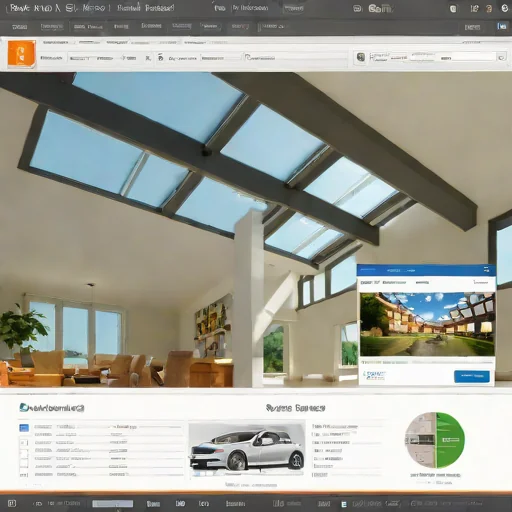Click the large skylight room photo
512x512 pixels.
[x=256, y=229]
